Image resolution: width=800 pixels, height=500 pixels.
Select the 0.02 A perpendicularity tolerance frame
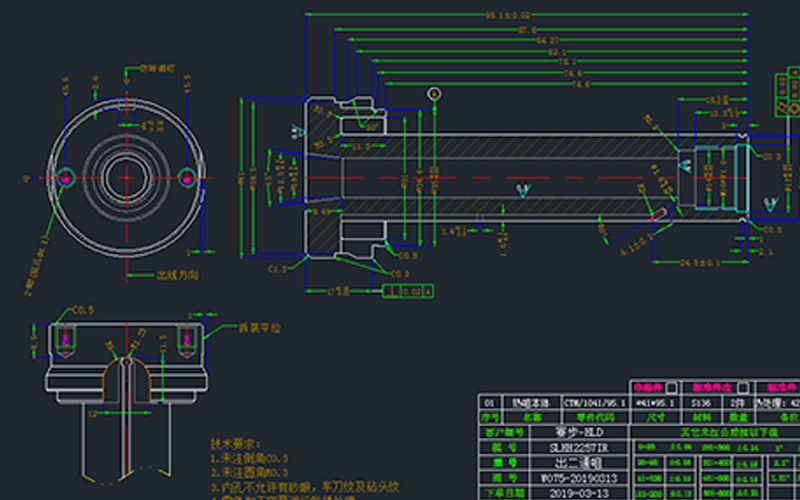tap(408, 291)
